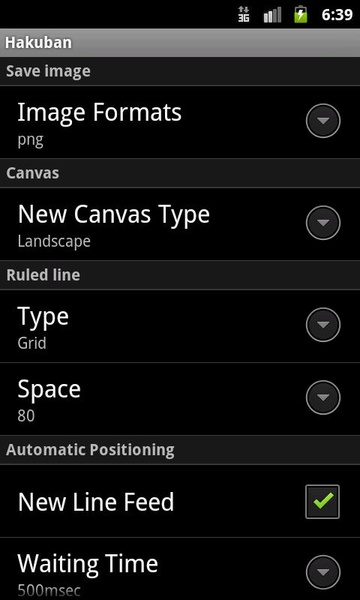Screen dimensions: 360x600
Task: Select the Image Formats setting label
Action: [99, 113]
